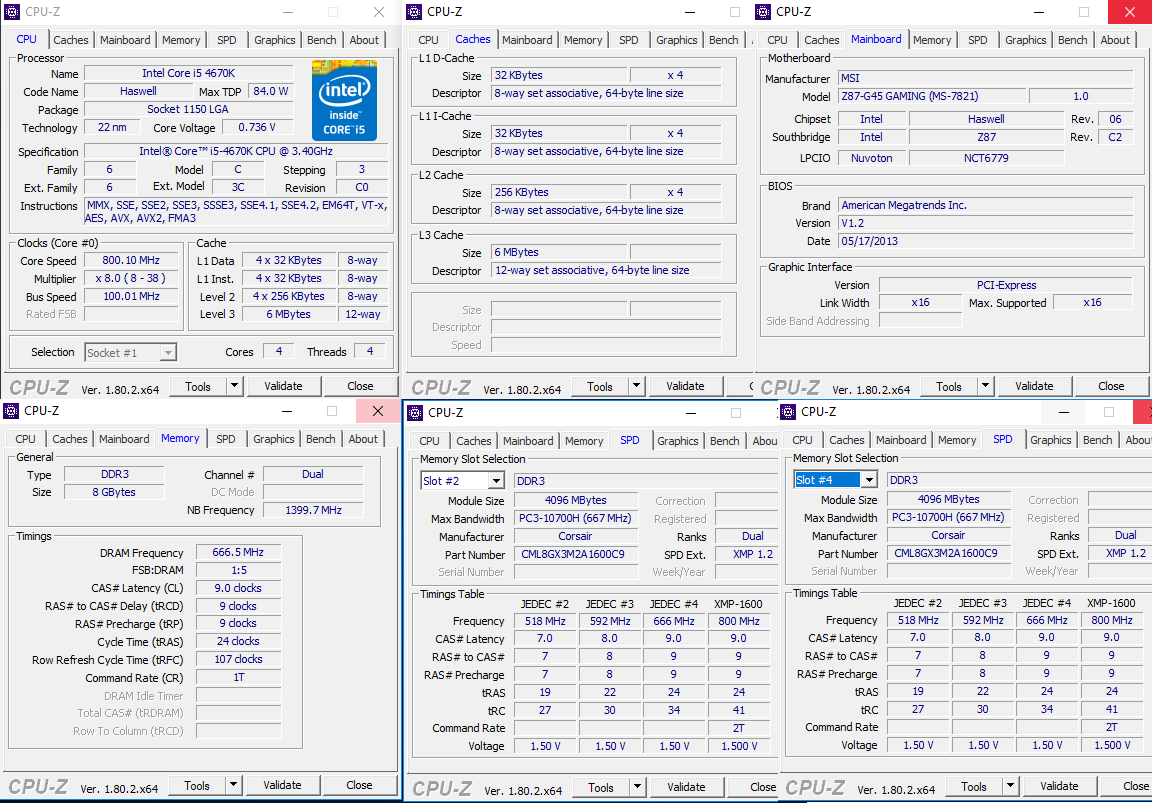Click the CPU-Z title icon in the Slot #2 SPD window
Image resolution: width=1152 pixels, height=806 pixels.
(x=415, y=412)
